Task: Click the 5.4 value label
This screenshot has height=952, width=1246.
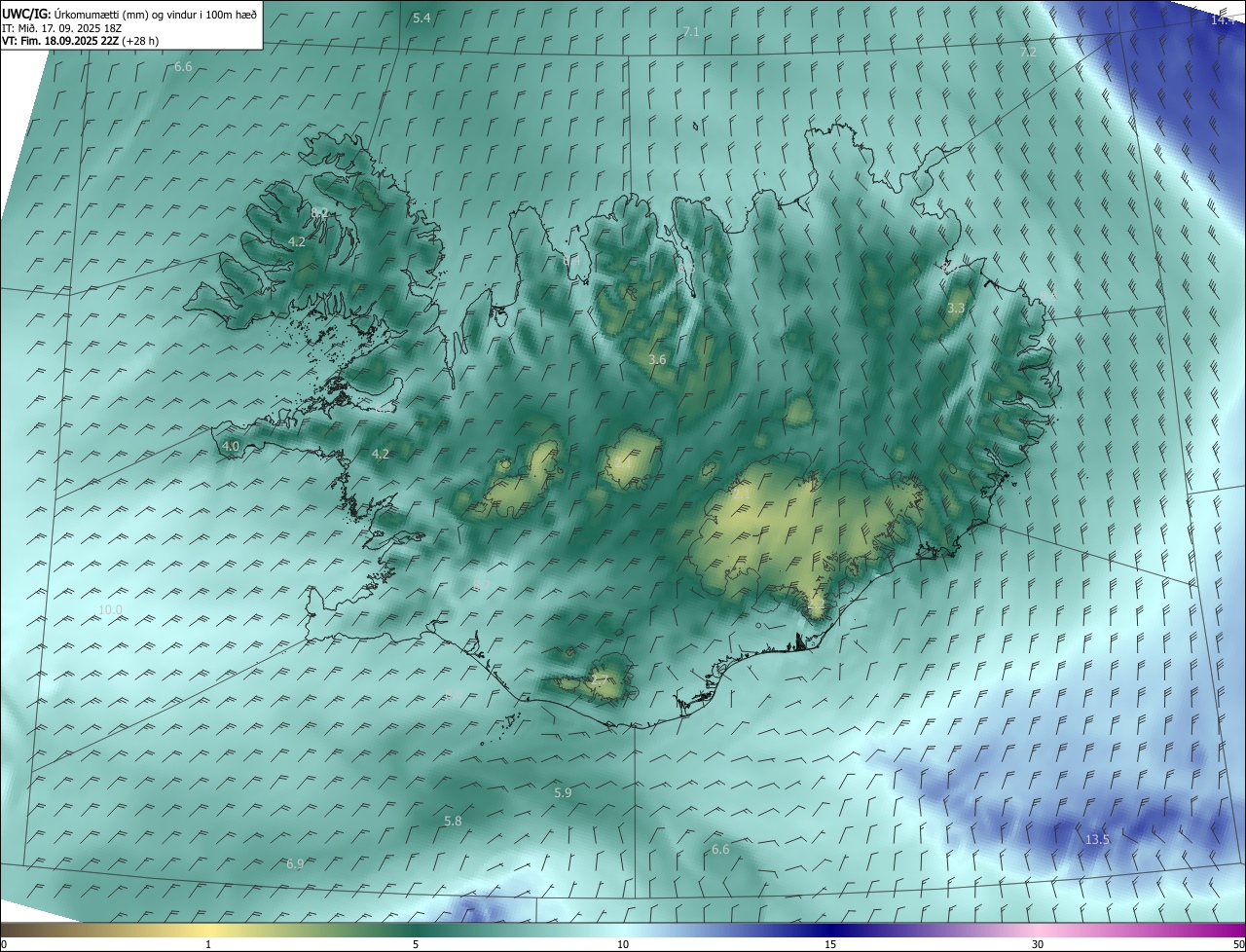Action: tap(421, 18)
